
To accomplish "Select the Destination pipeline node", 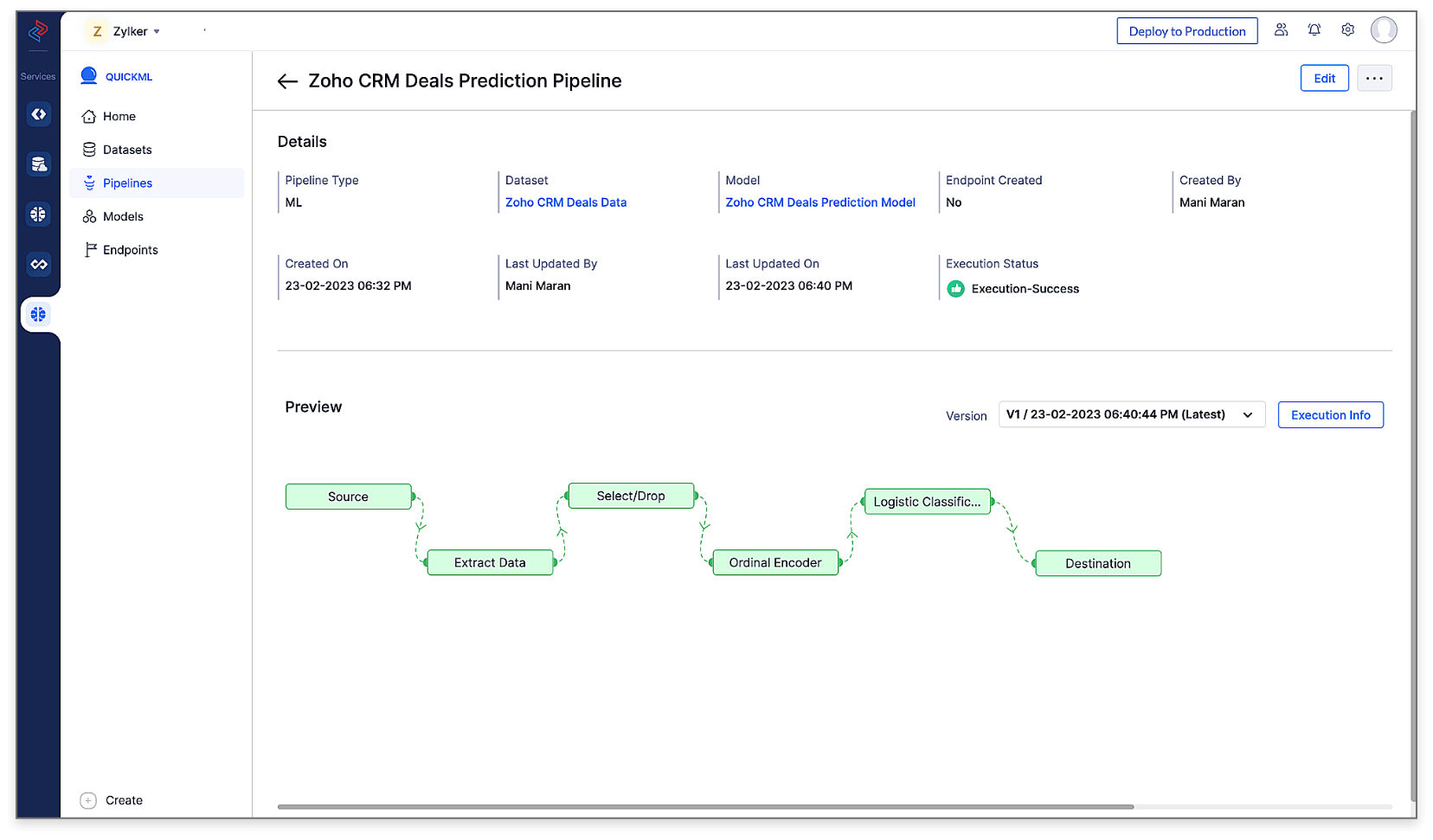I will coord(1098,563).
